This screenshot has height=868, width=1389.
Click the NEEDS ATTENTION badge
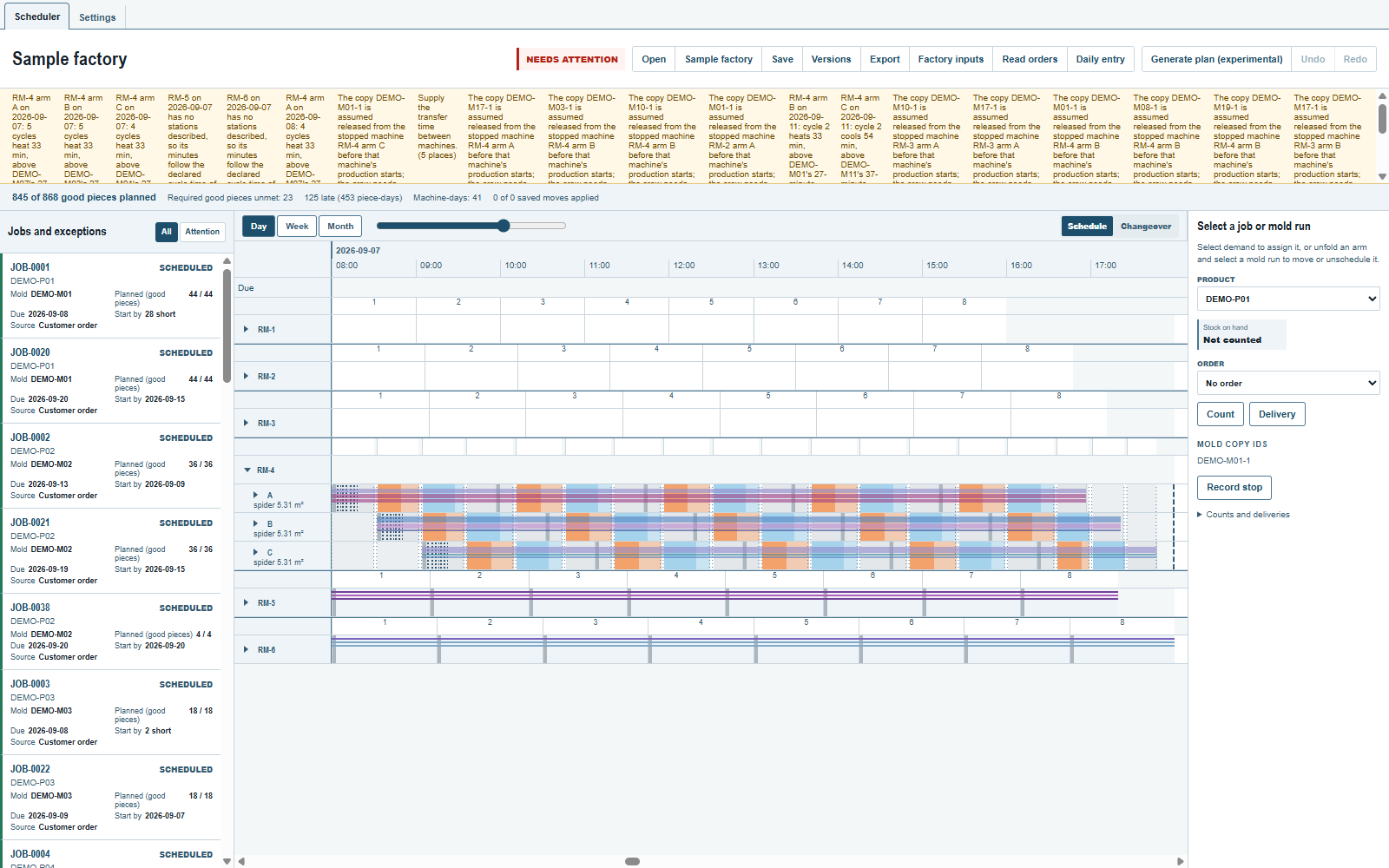571,59
